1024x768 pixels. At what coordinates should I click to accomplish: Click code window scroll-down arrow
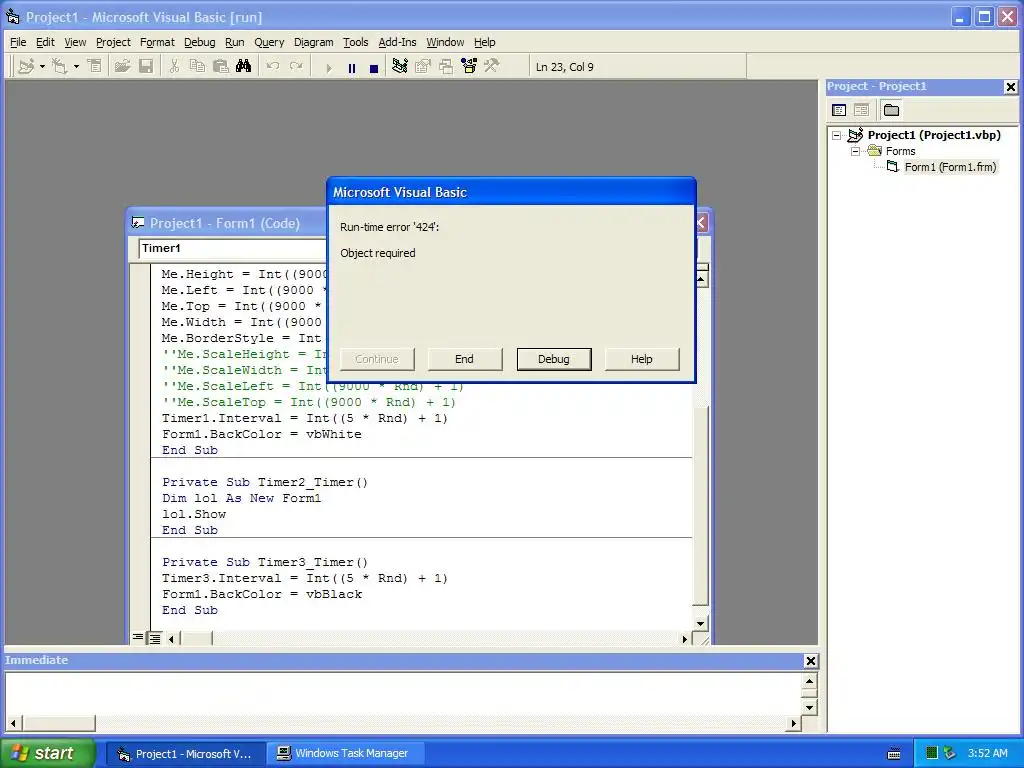[700, 623]
